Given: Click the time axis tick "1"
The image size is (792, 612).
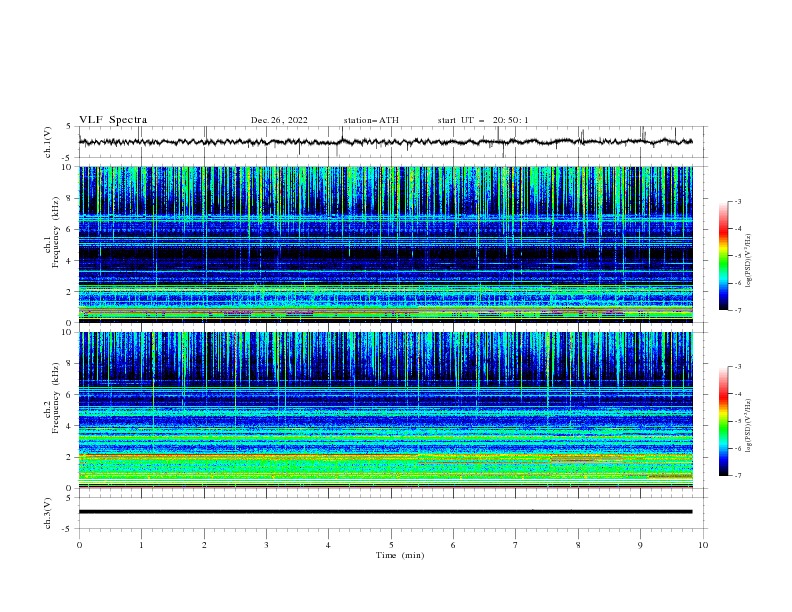Looking at the screenshot, I should coord(141,545).
